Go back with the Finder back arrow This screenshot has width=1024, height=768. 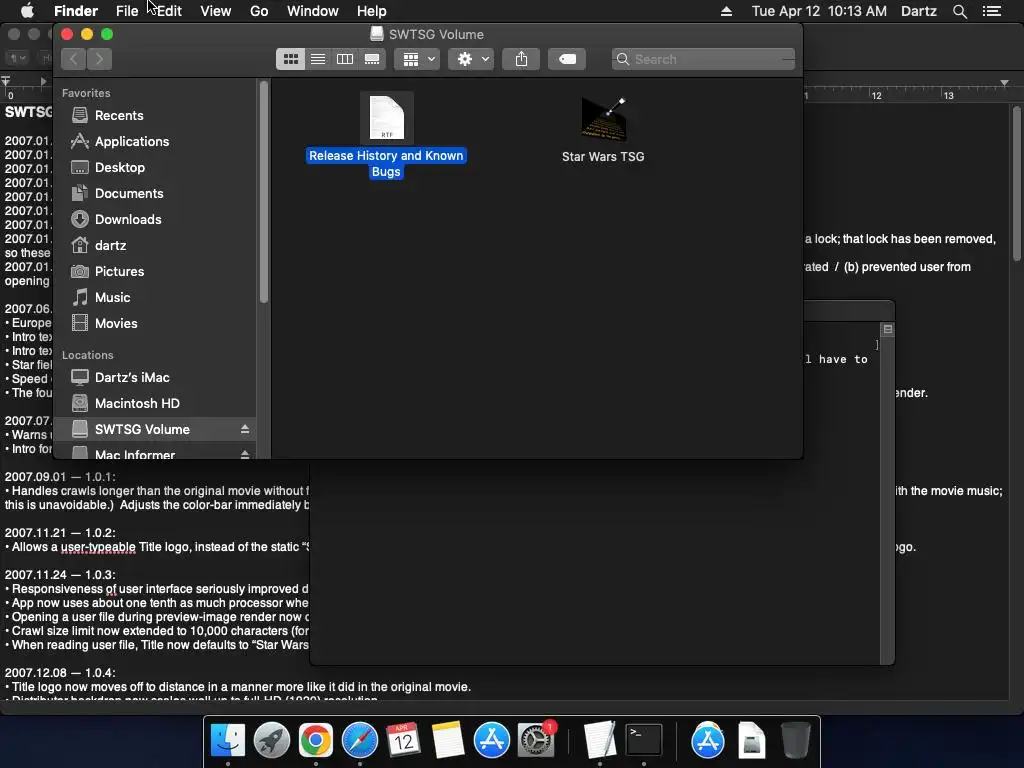click(x=74, y=59)
